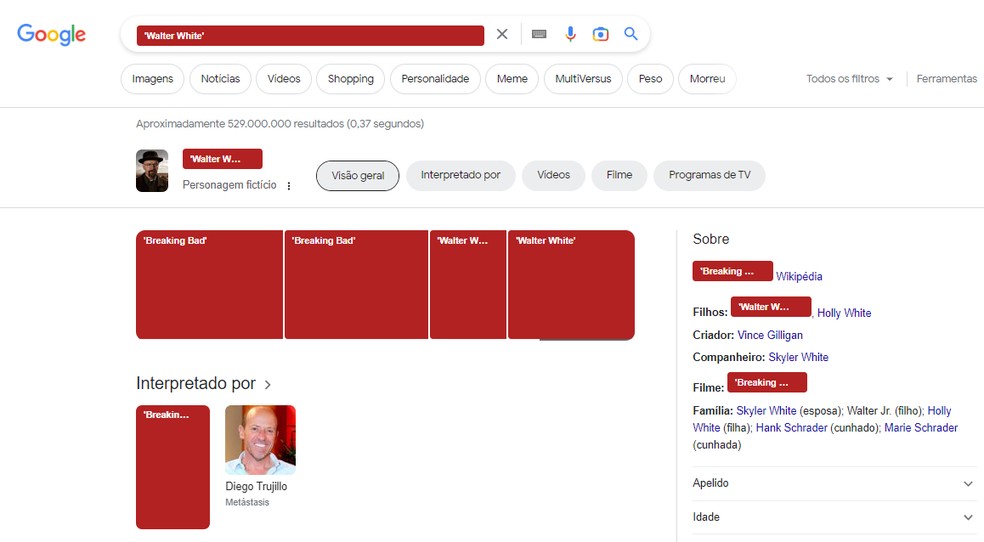Select the Programas de TV chip
The width and height of the screenshot is (984, 542).
[709, 175]
